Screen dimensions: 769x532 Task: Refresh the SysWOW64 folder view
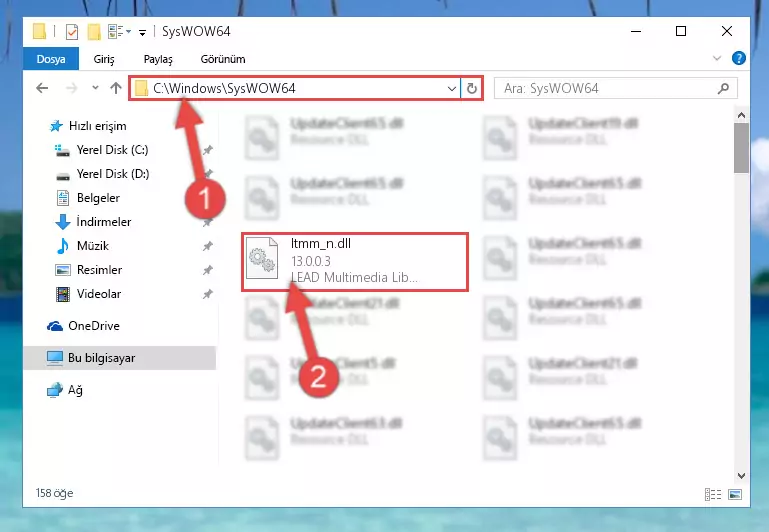point(472,89)
